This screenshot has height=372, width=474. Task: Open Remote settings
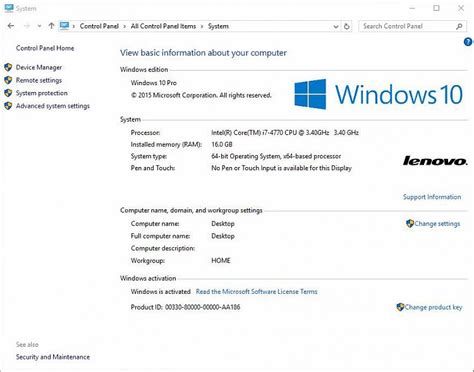(39, 80)
